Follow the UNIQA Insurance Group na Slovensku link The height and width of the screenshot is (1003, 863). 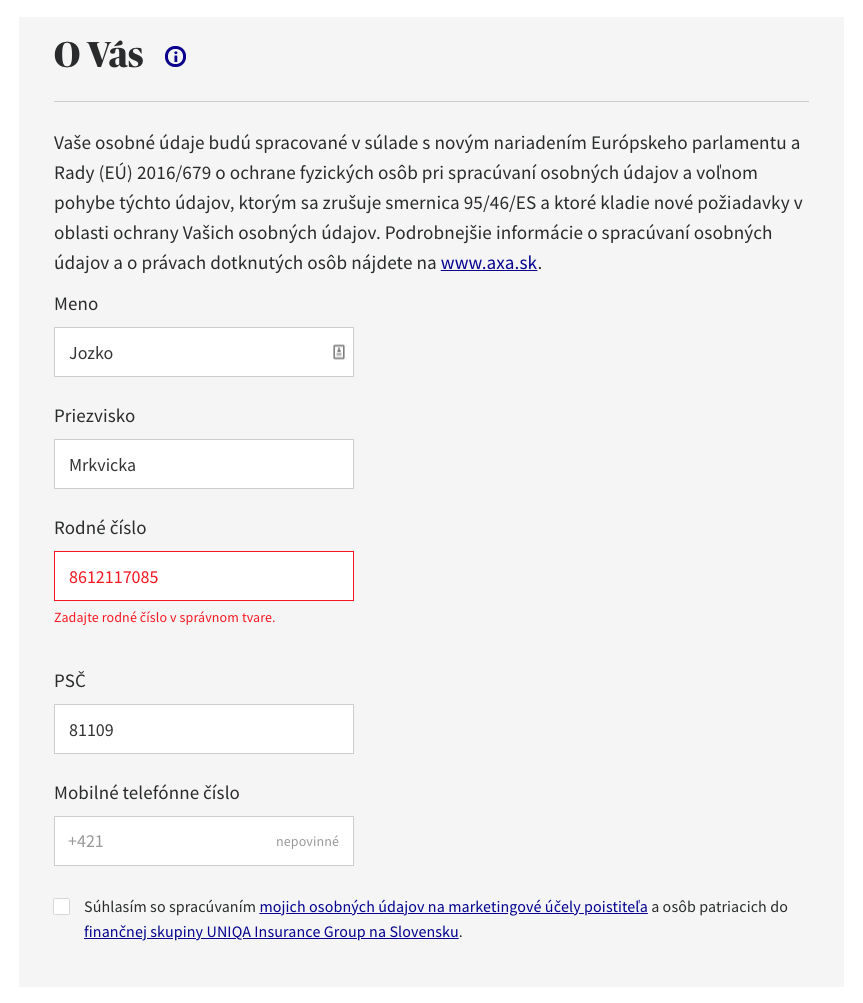272,932
